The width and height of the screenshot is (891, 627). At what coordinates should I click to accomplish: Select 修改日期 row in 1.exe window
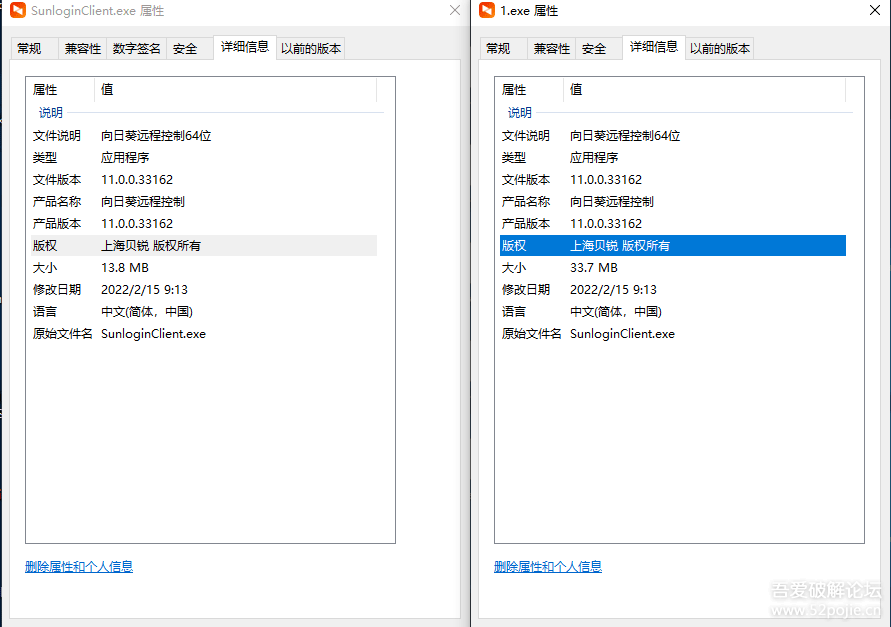pos(673,290)
